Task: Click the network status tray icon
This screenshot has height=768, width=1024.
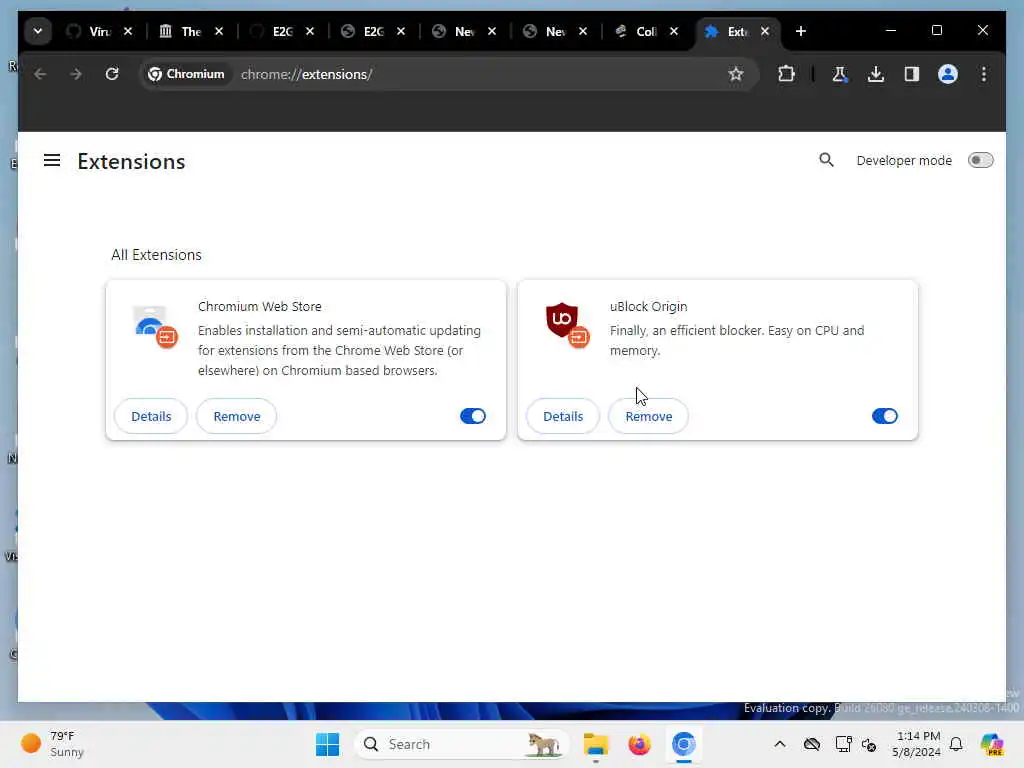Action: coord(843,744)
